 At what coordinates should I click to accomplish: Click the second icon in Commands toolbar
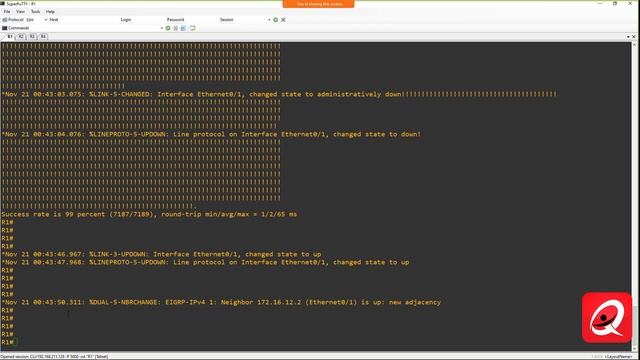click(176, 28)
